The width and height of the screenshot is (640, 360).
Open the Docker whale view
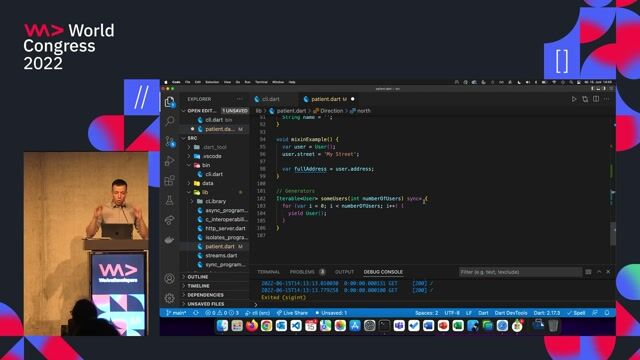[170, 240]
